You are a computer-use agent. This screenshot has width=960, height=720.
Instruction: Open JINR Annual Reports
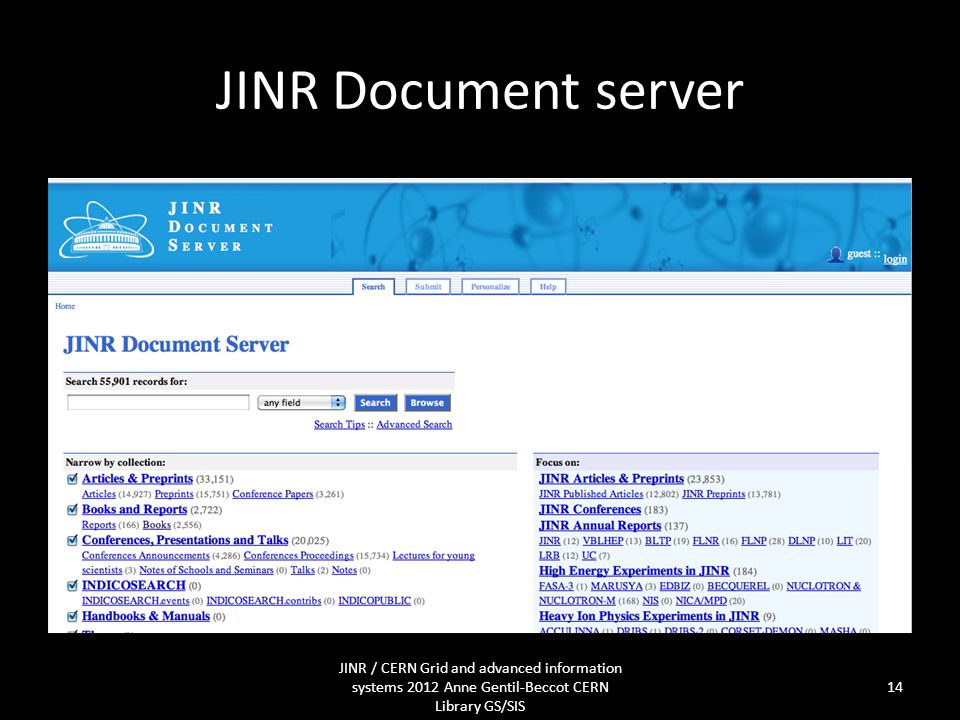600,525
